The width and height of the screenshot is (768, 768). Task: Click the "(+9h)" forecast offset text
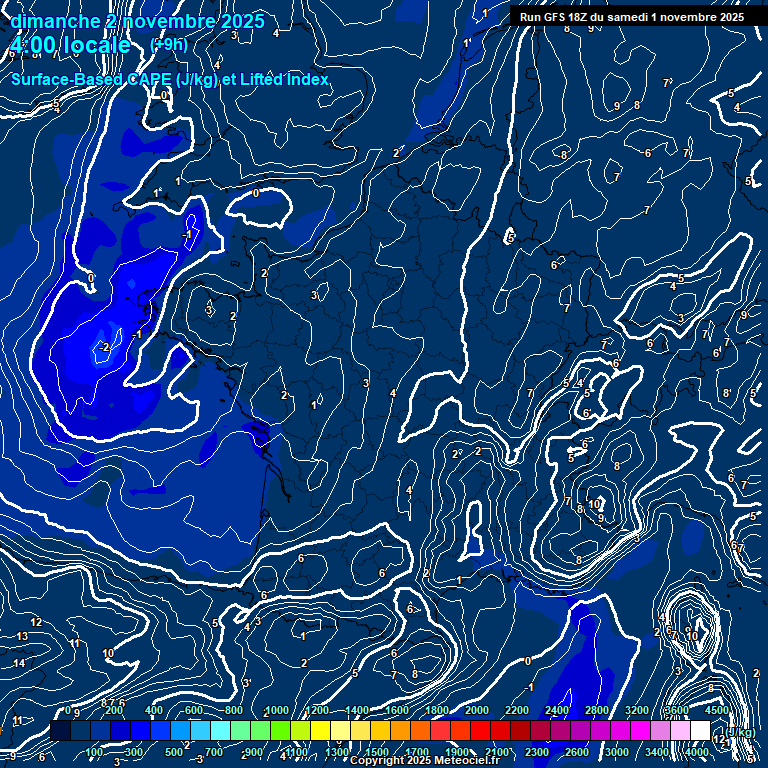pos(168,45)
